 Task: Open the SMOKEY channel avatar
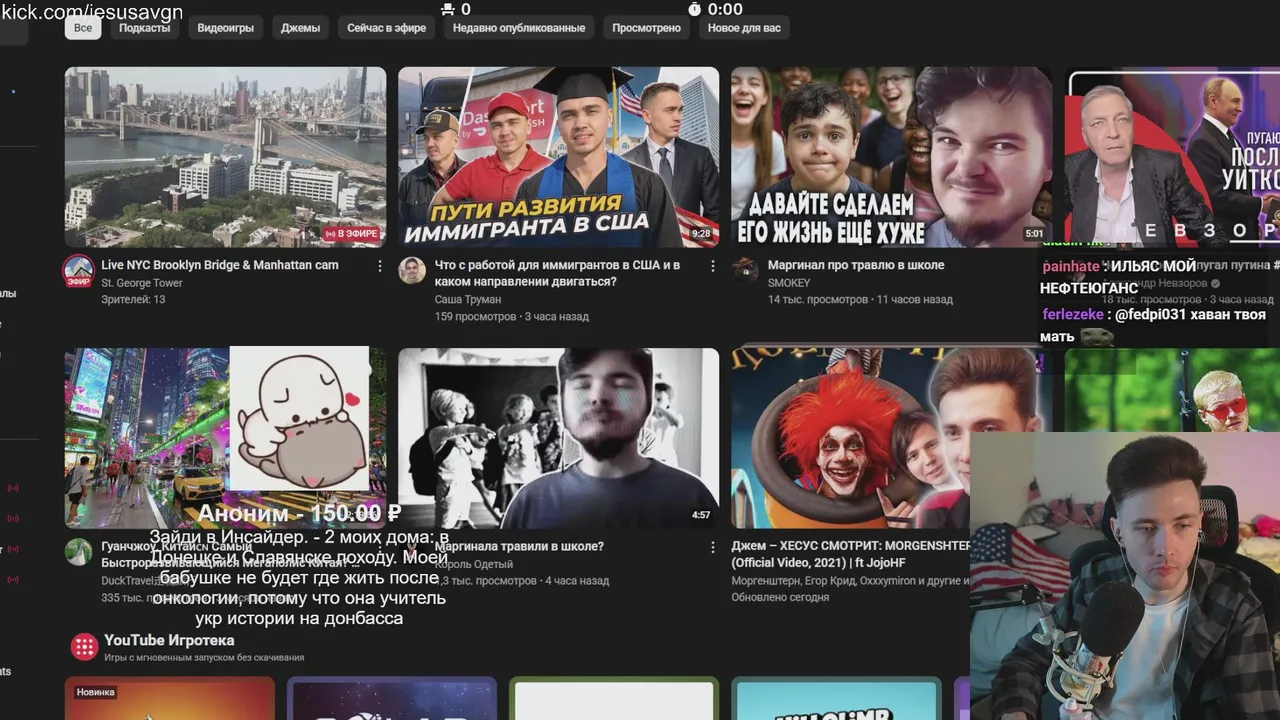745,270
